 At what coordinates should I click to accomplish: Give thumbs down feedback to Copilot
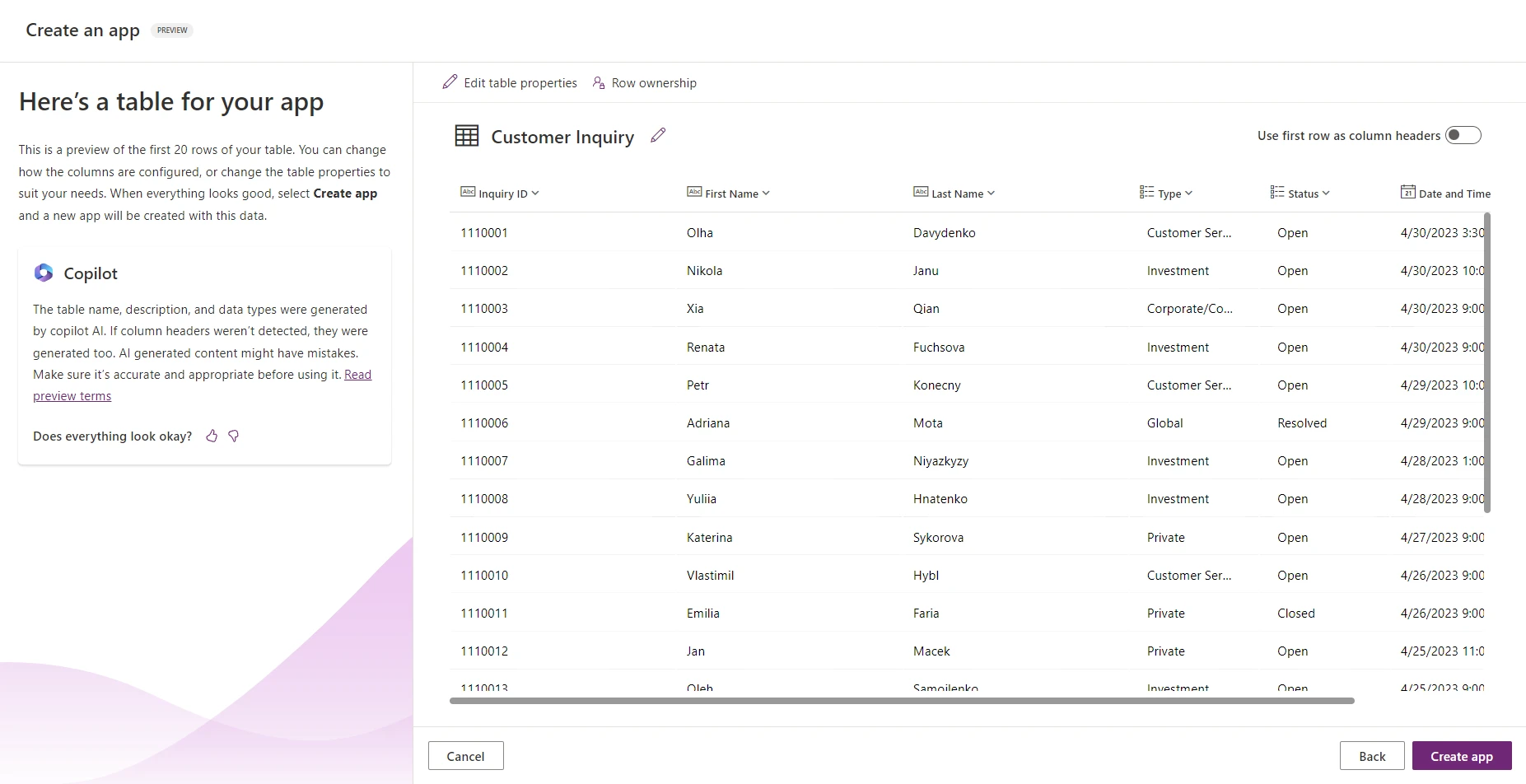click(x=233, y=436)
